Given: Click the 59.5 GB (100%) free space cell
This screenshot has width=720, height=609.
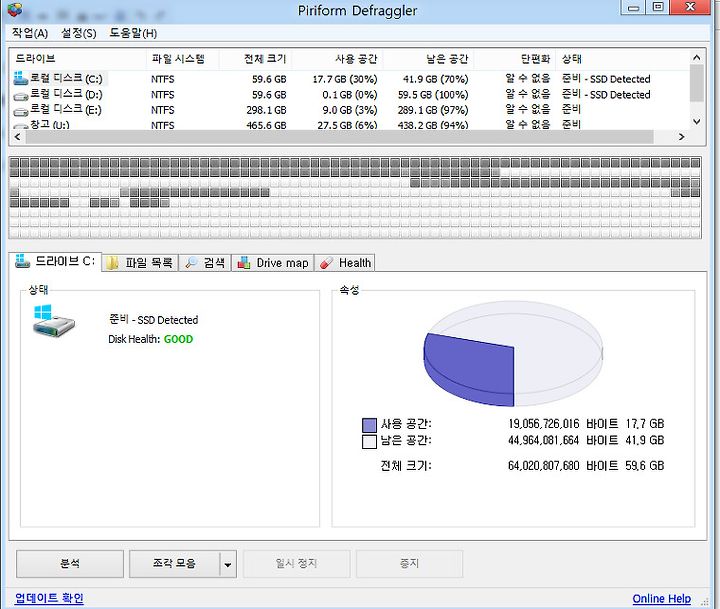Looking at the screenshot, I should pyautogui.click(x=433, y=95).
